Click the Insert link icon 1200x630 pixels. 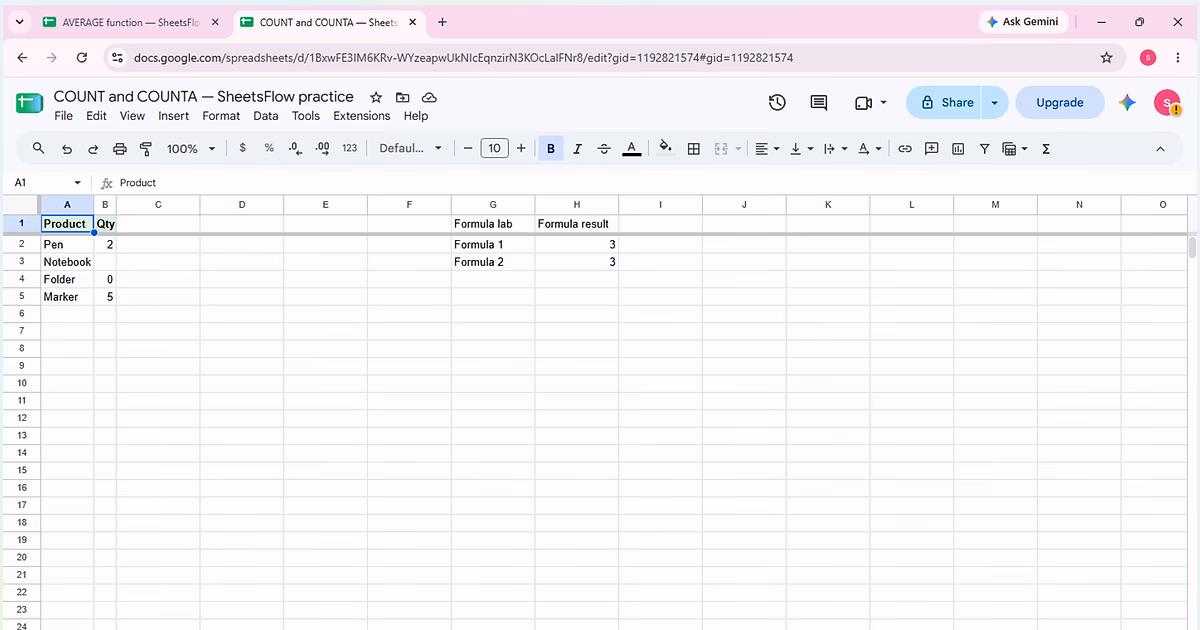905,148
